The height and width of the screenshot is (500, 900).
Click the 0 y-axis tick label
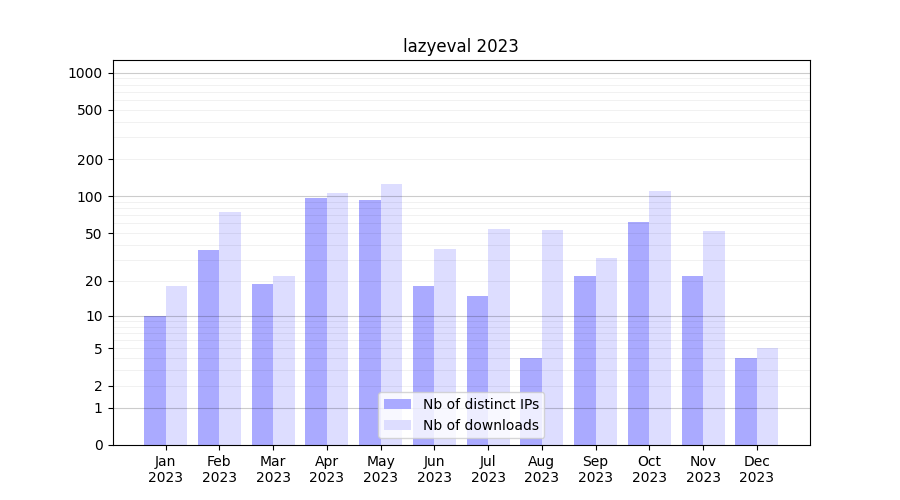coord(98,445)
